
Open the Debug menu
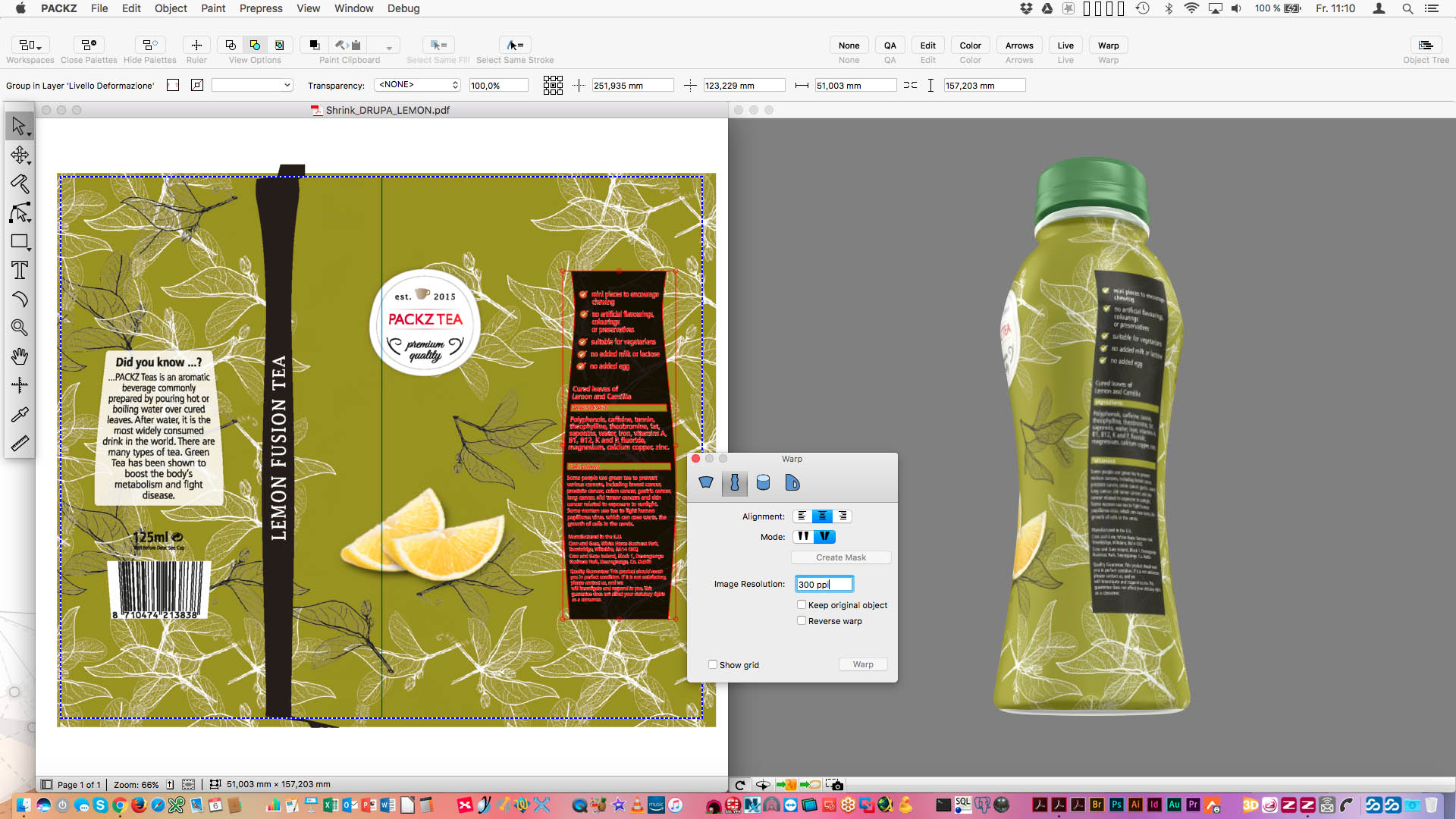click(403, 8)
